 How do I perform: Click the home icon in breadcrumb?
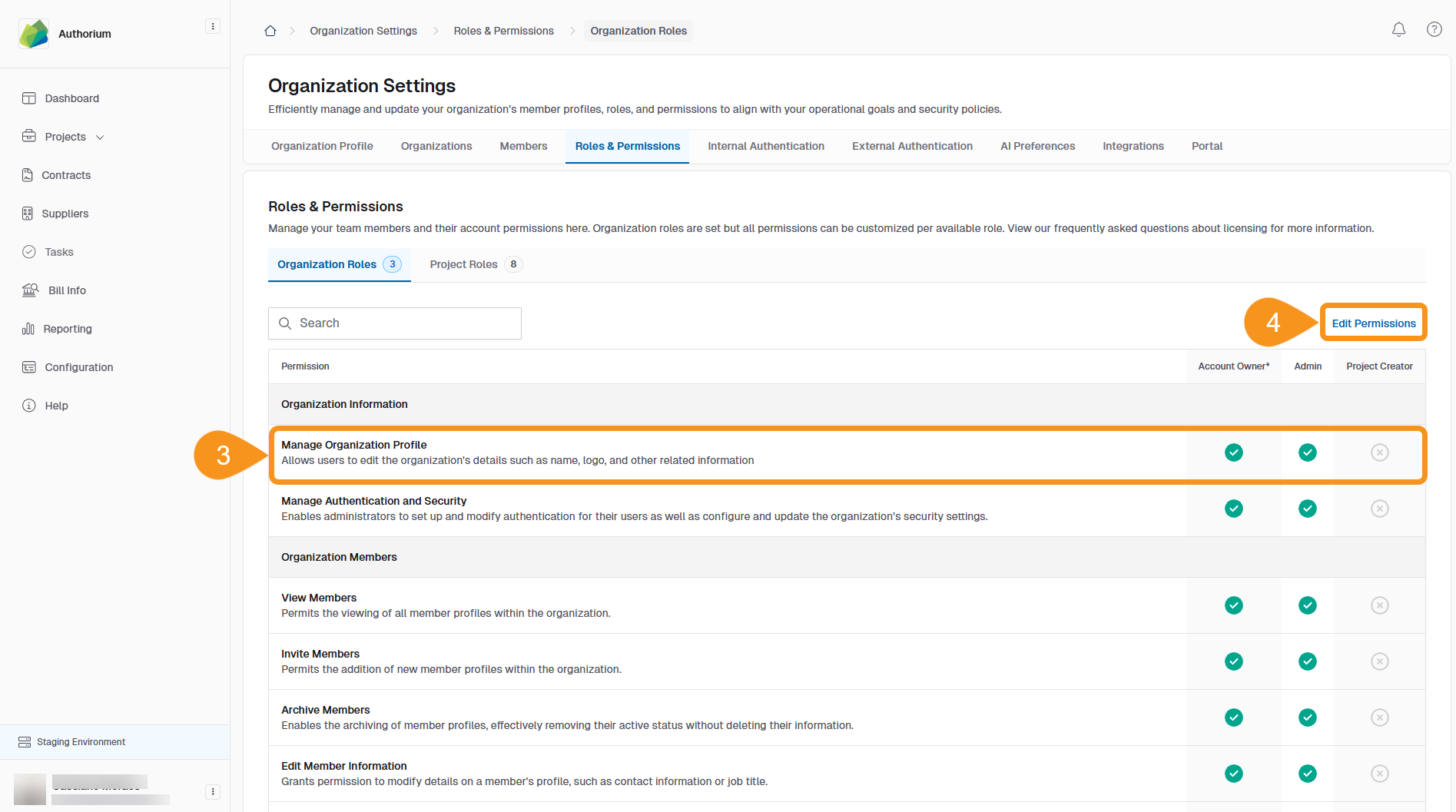click(270, 31)
